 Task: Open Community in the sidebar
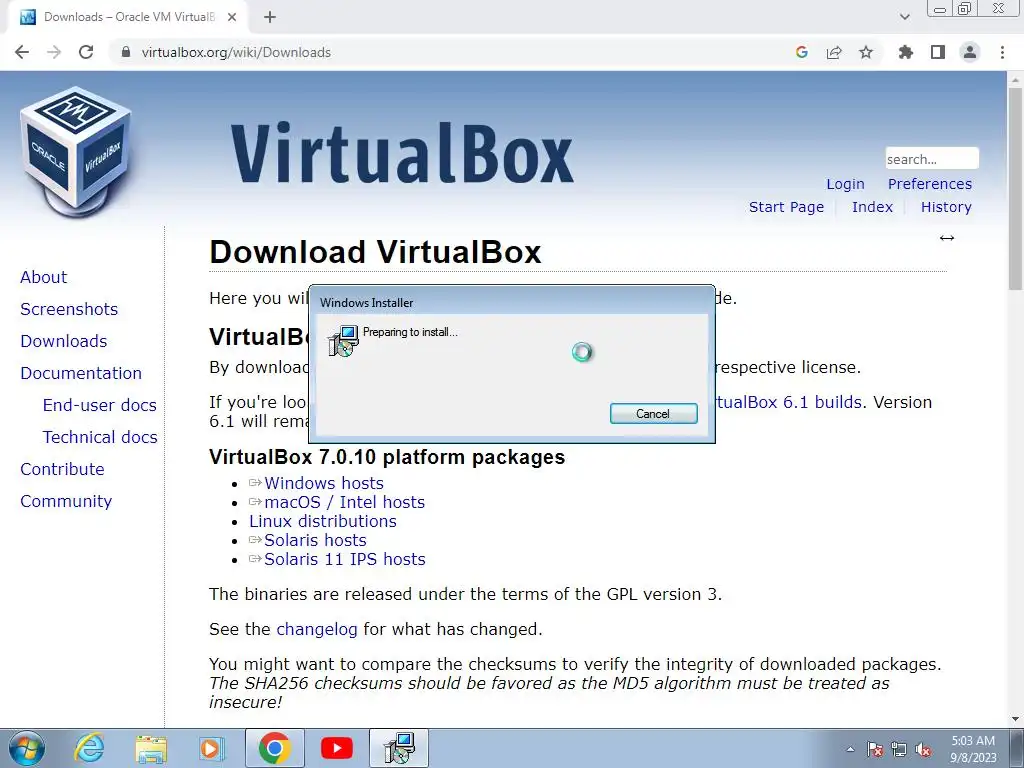pyautogui.click(x=66, y=501)
